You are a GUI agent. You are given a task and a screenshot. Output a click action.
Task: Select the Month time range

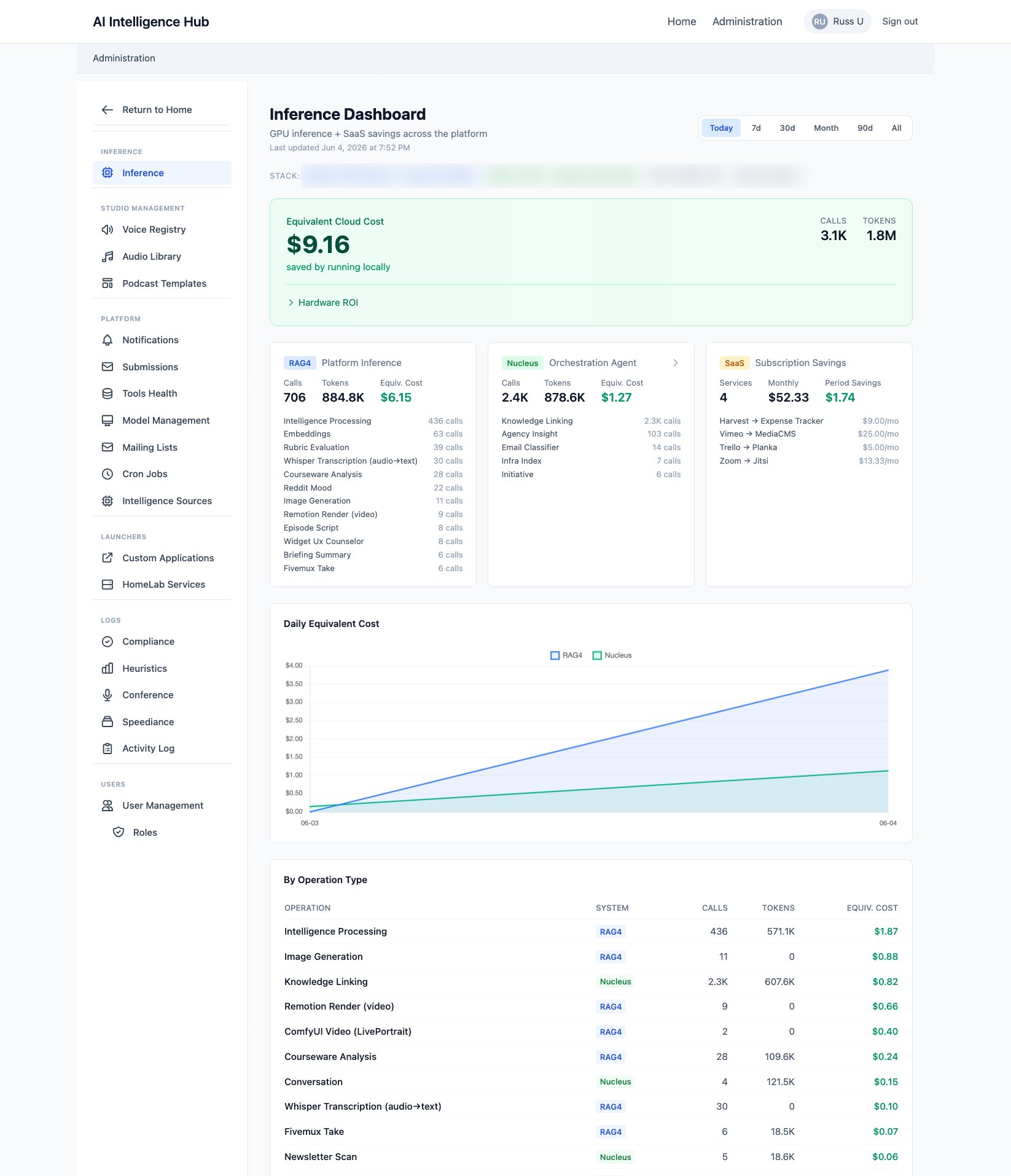click(826, 128)
